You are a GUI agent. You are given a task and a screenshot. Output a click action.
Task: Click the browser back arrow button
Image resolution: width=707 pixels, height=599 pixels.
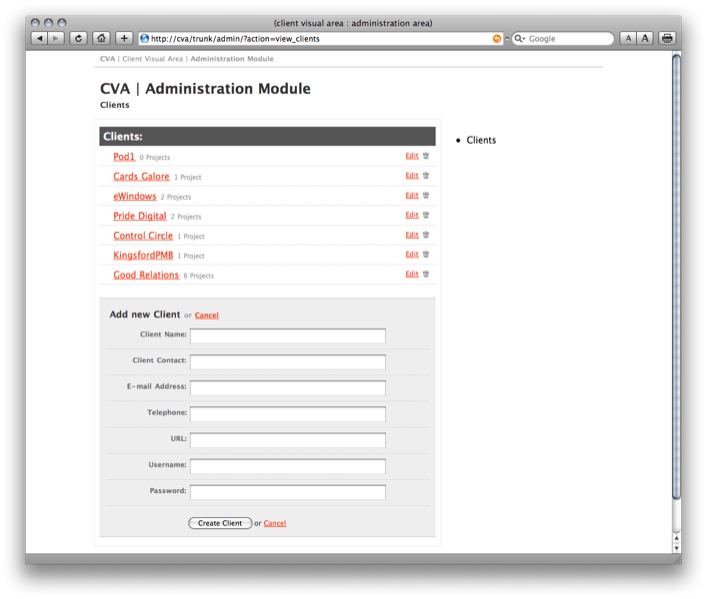point(39,38)
